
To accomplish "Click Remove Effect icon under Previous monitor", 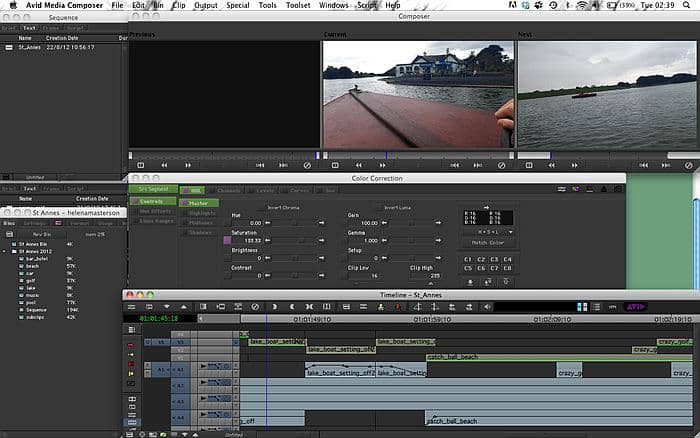I will click(x=307, y=165).
